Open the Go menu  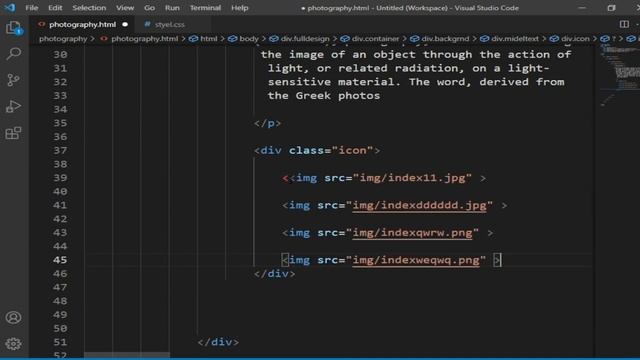[149, 8]
